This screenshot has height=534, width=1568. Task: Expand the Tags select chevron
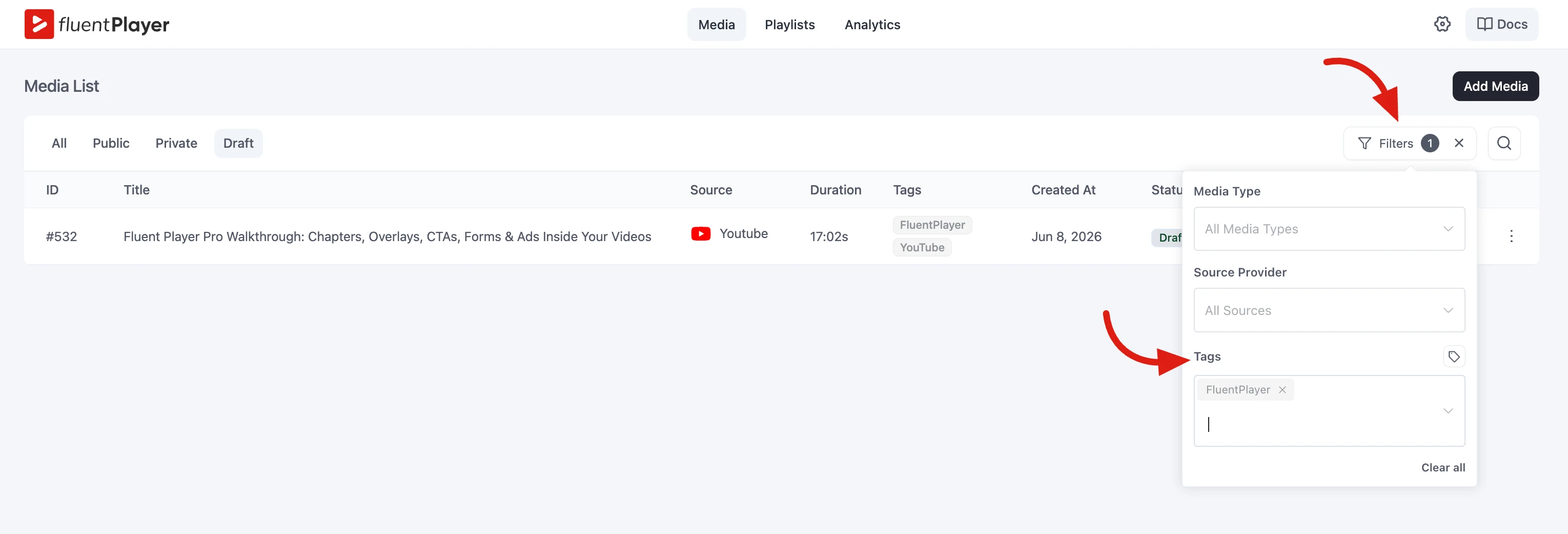click(x=1448, y=411)
